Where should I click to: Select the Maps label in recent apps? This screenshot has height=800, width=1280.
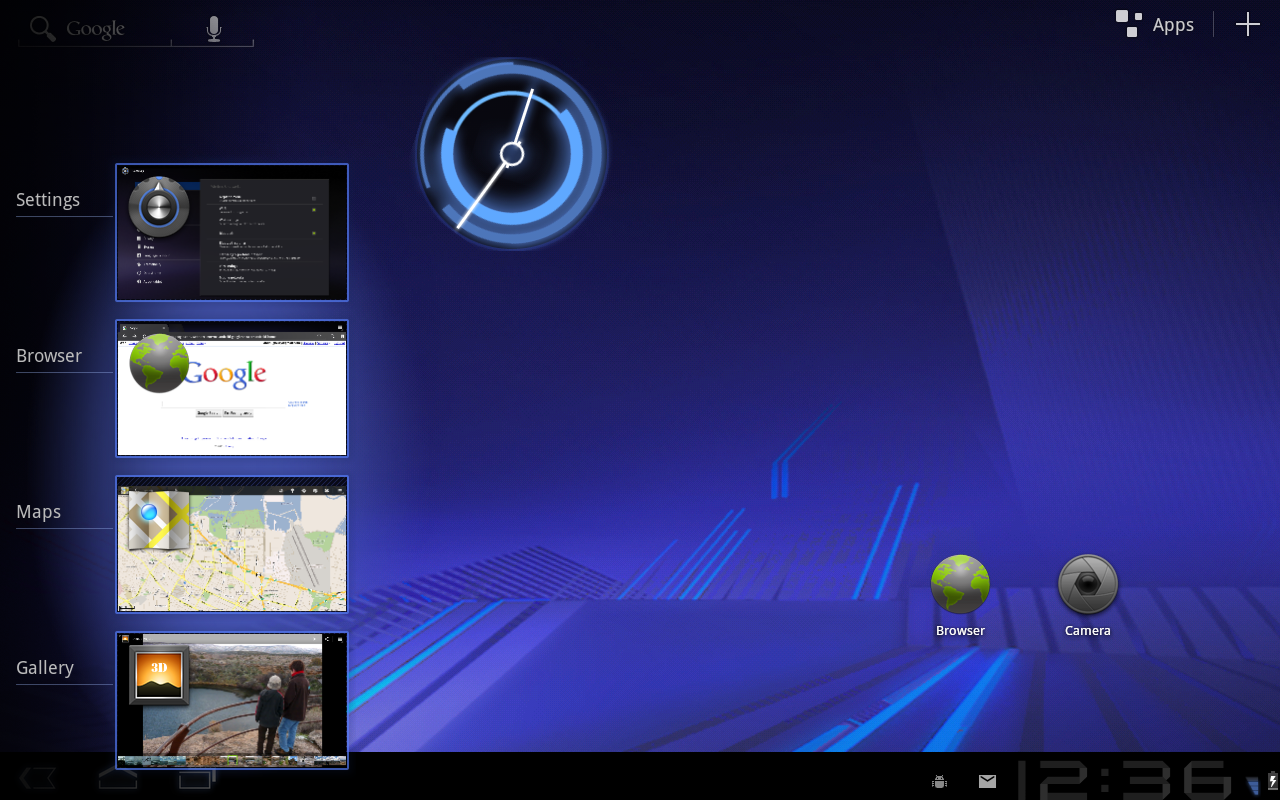coord(39,512)
